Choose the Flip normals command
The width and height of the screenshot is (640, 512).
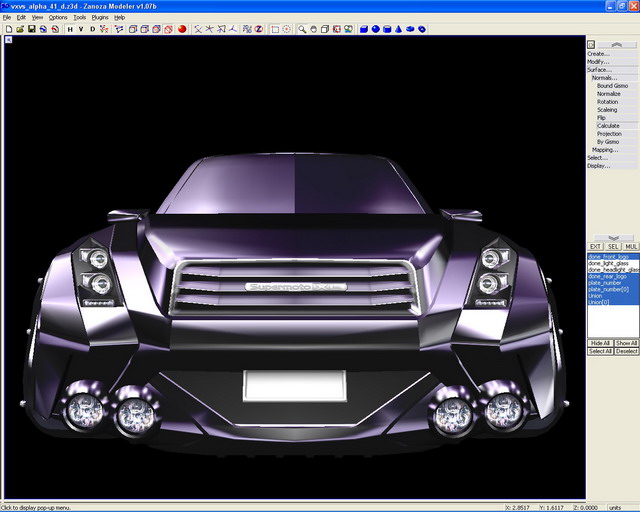click(x=617, y=118)
